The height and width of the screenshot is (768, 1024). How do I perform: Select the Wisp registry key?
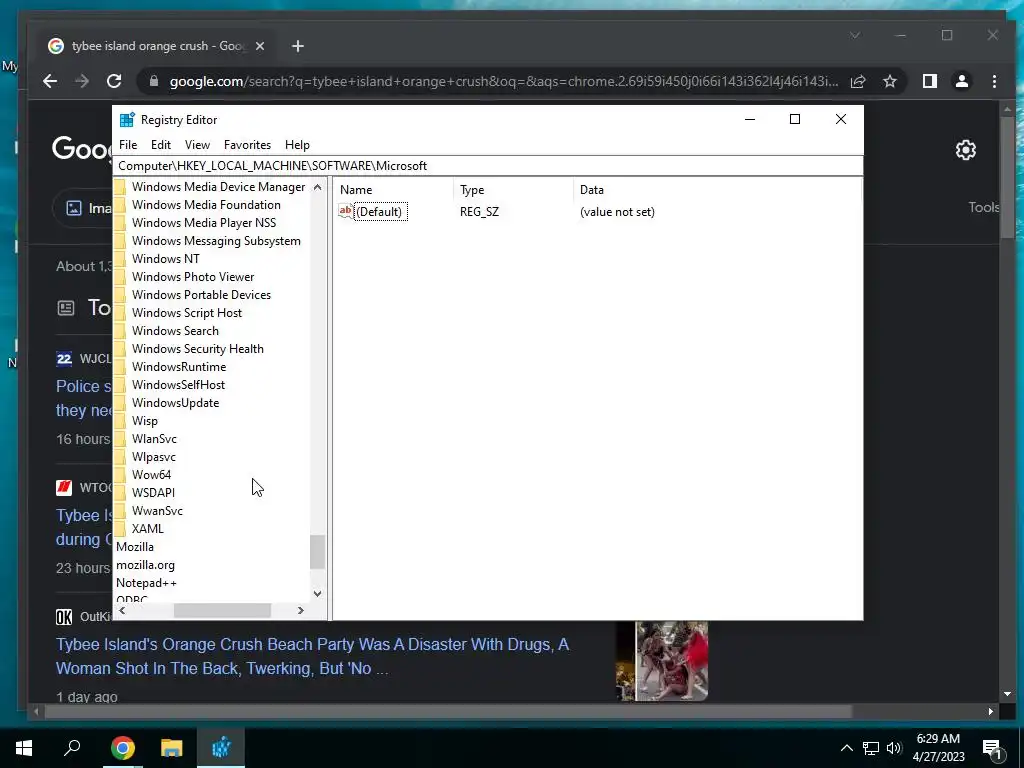(x=144, y=421)
